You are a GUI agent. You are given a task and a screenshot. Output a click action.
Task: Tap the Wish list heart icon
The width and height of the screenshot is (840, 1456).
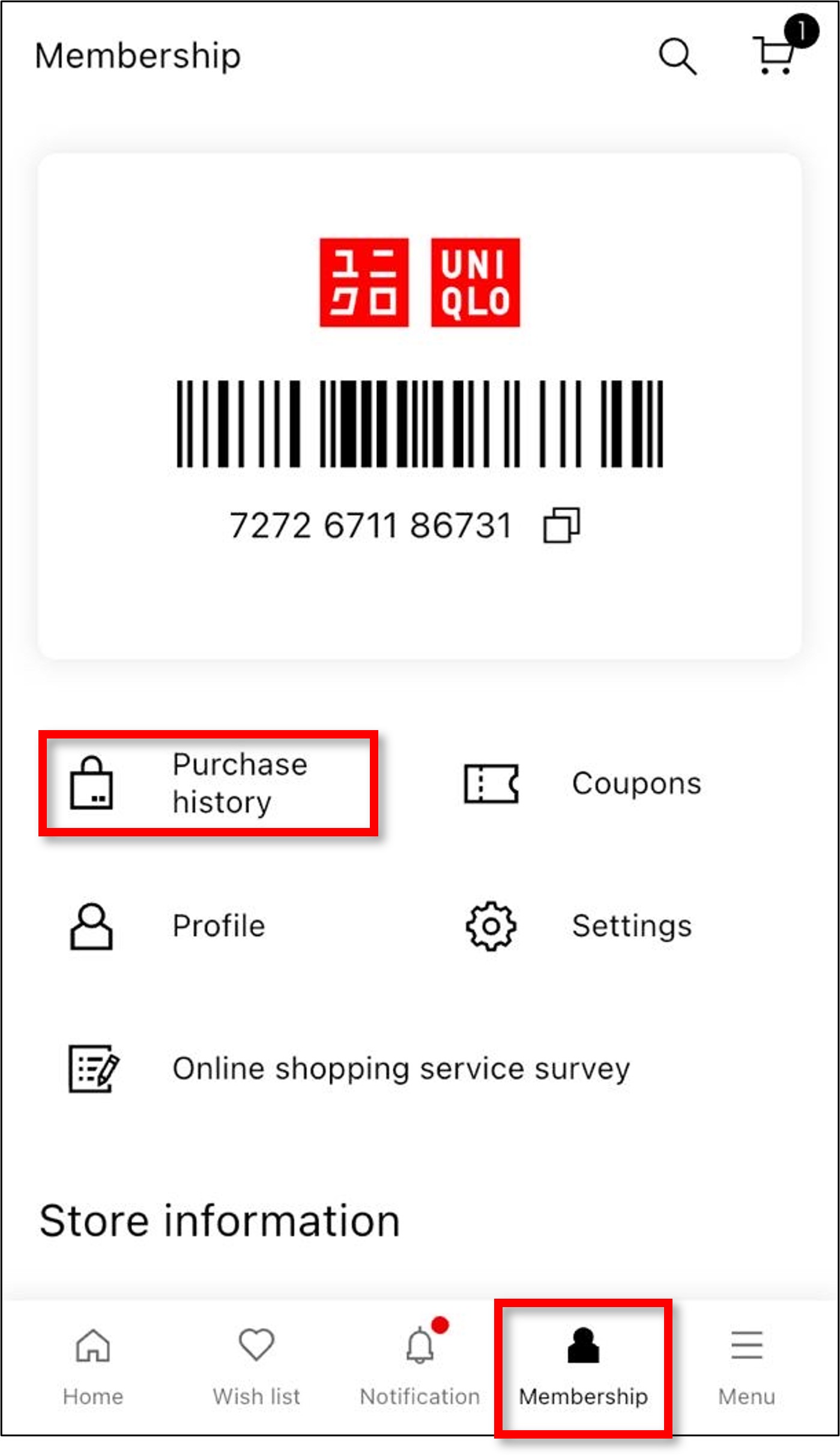click(256, 1344)
